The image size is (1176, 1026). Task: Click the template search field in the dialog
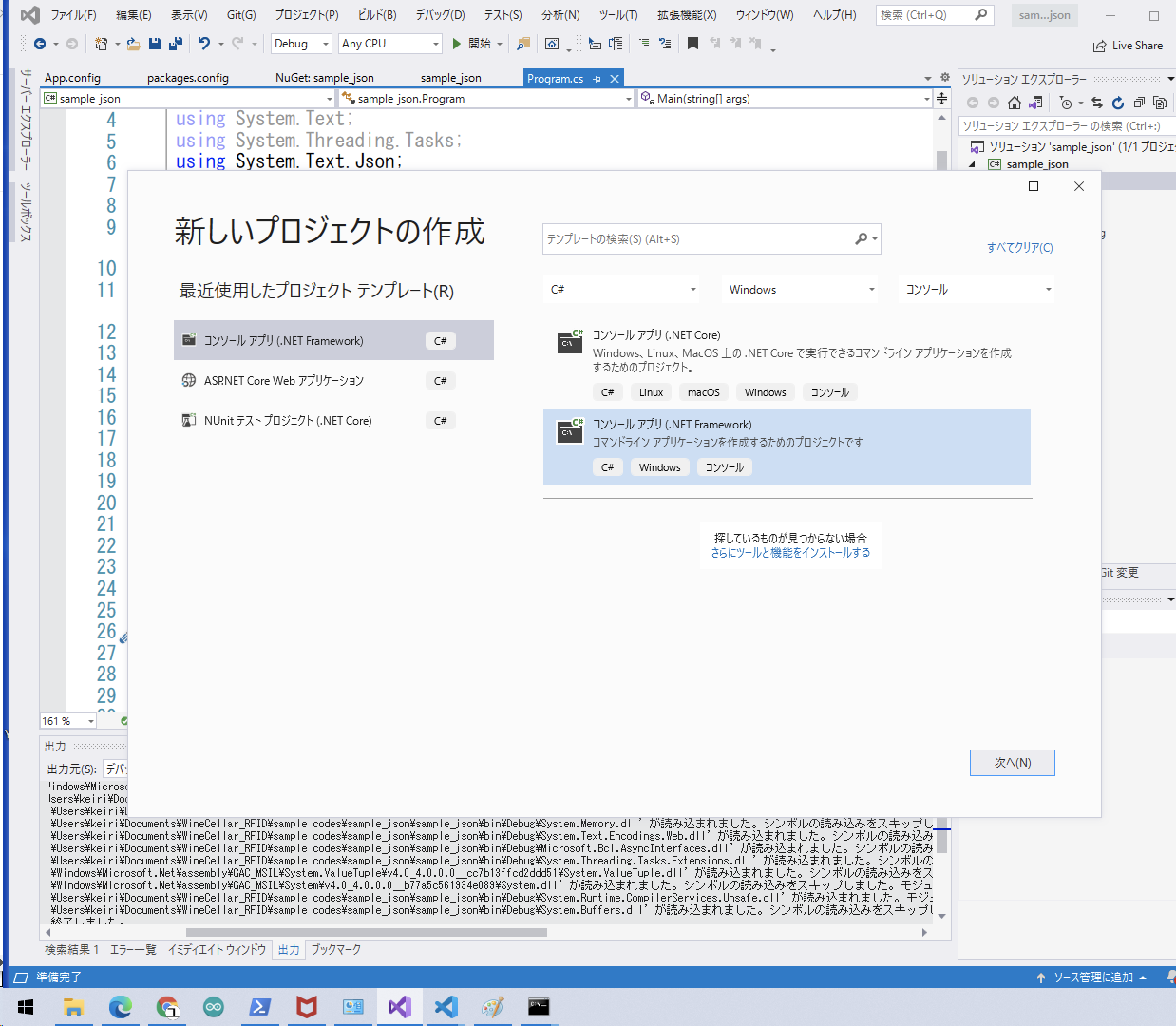pos(703,238)
